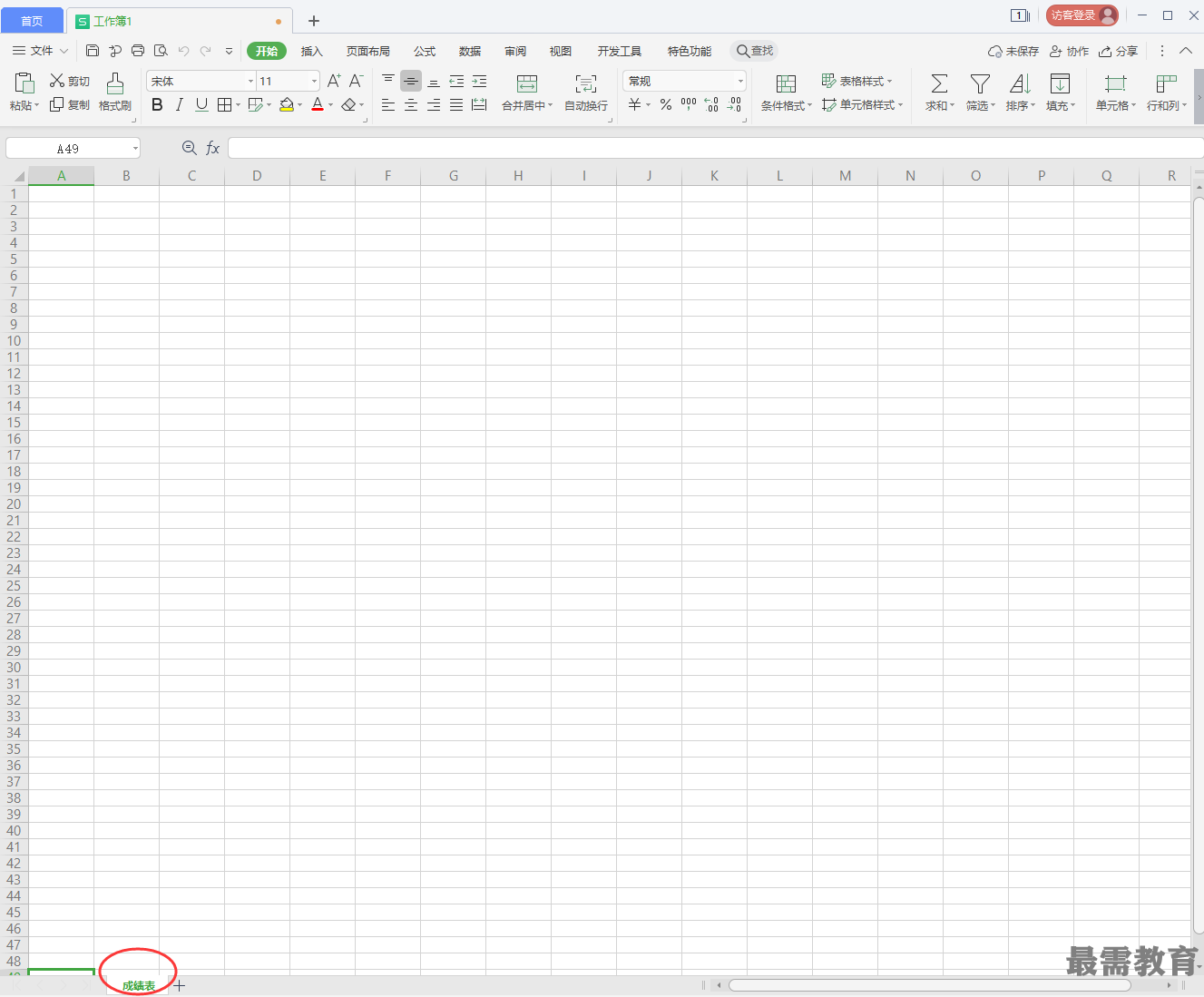Click the Copy (复制) icon
Screen dimensions: 1204x997
[x=56, y=105]
